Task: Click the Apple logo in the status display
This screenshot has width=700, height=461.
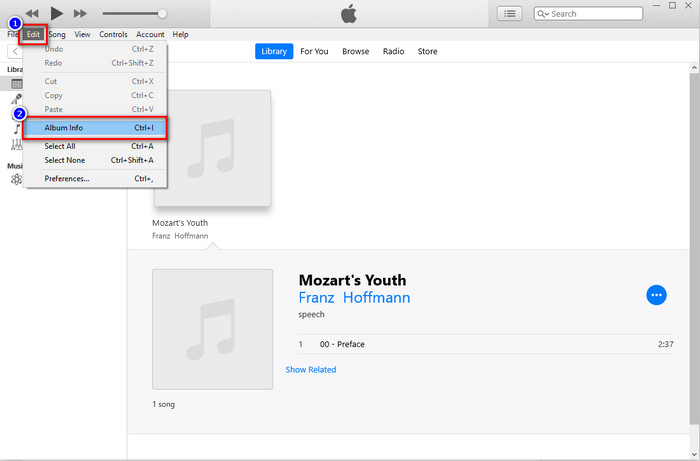Action: [x=349, y=14]
